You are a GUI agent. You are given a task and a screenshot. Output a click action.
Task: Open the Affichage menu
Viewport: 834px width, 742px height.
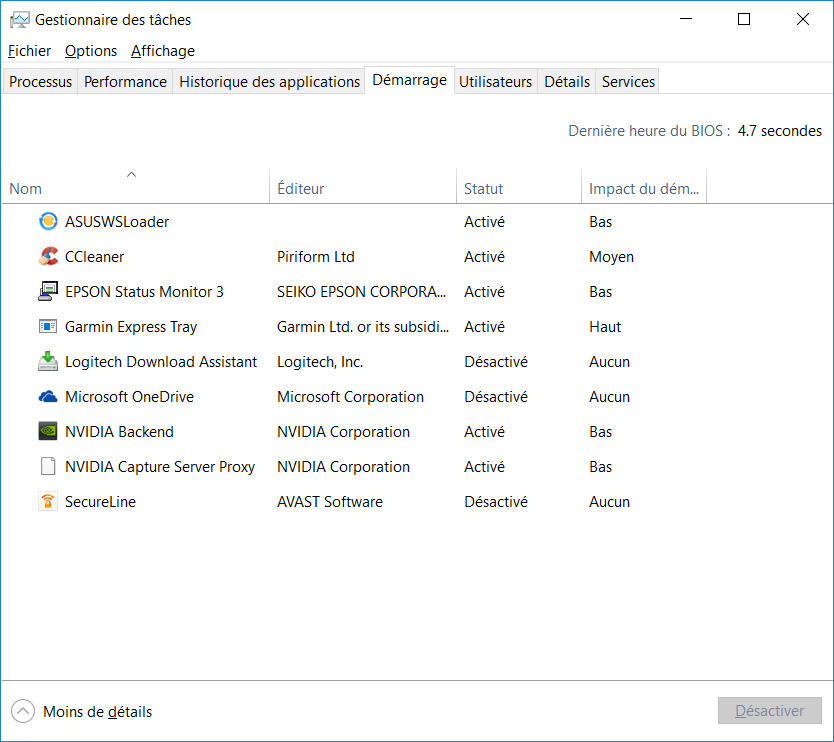pos(163,51)
